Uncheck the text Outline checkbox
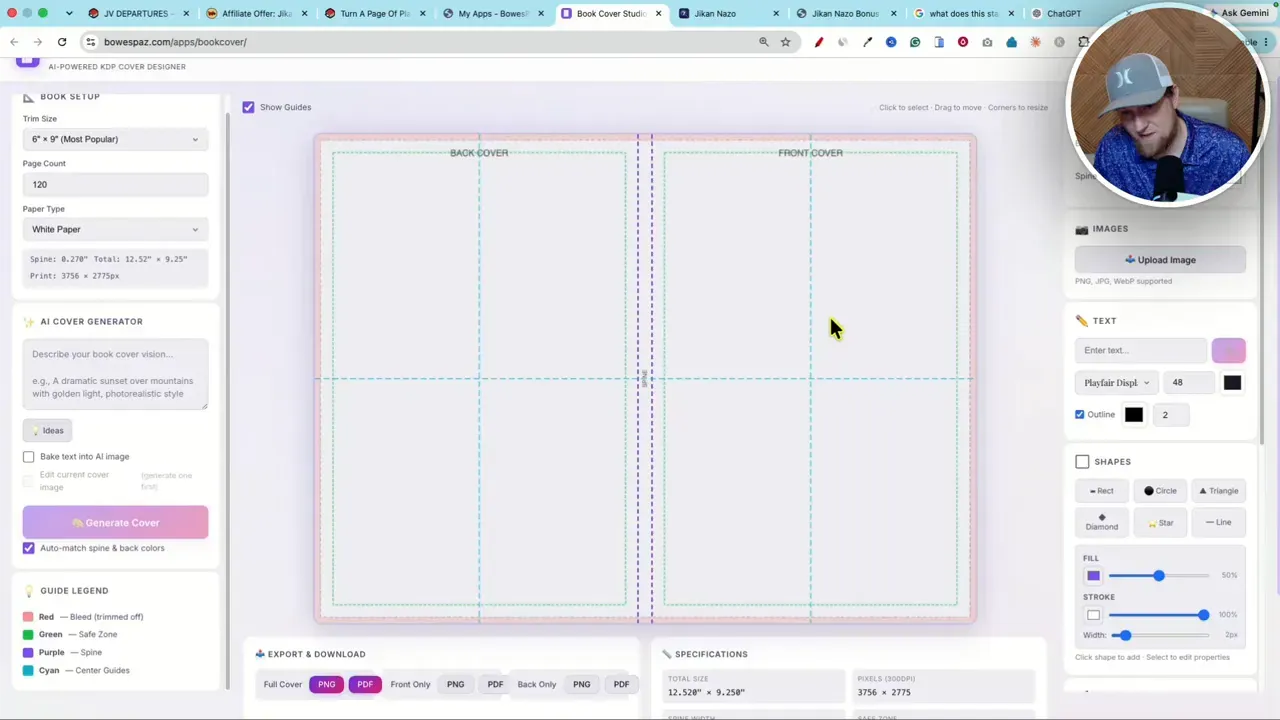 (1080, 414)
